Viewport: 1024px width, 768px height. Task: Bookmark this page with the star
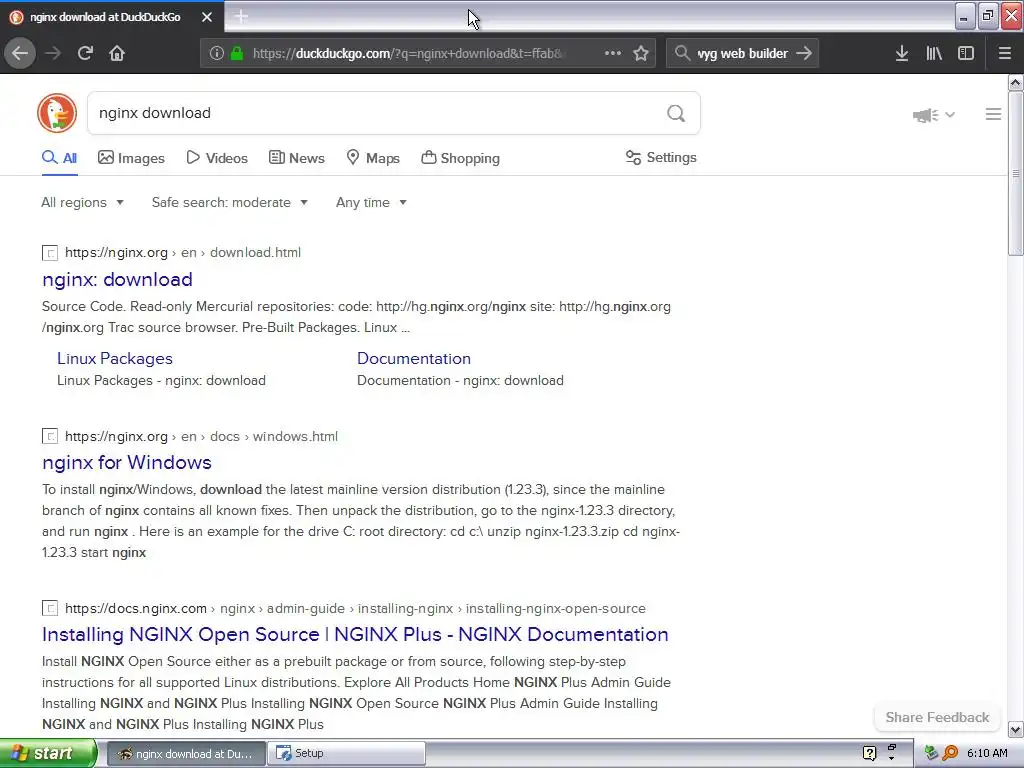641,53
